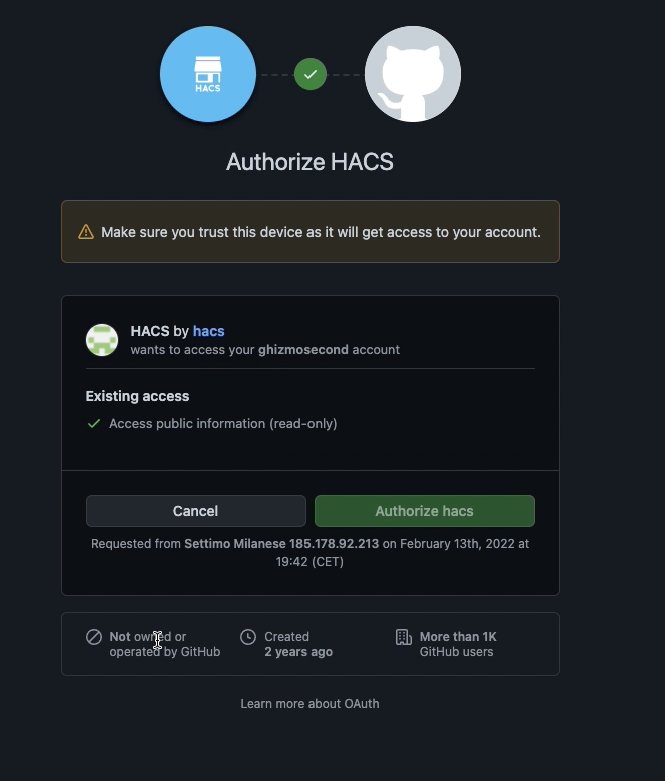Click the yellow warning triangle icon

click(86, 232)
